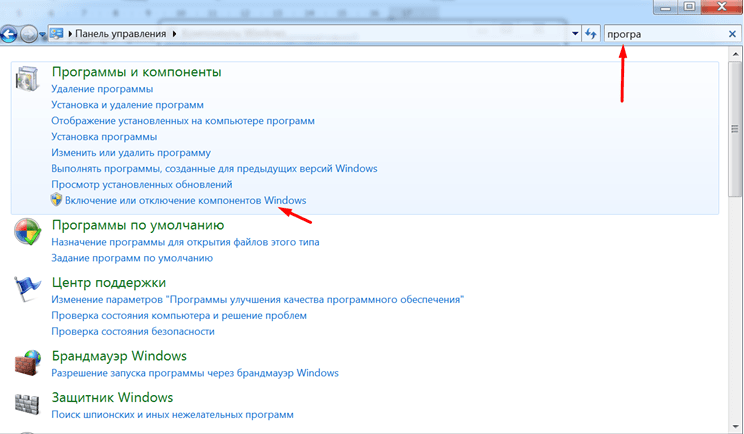Open Проверка состояния безопасности link
This screenshot has height=434, width=744.
pyautogui.click(x=133, y=331)
